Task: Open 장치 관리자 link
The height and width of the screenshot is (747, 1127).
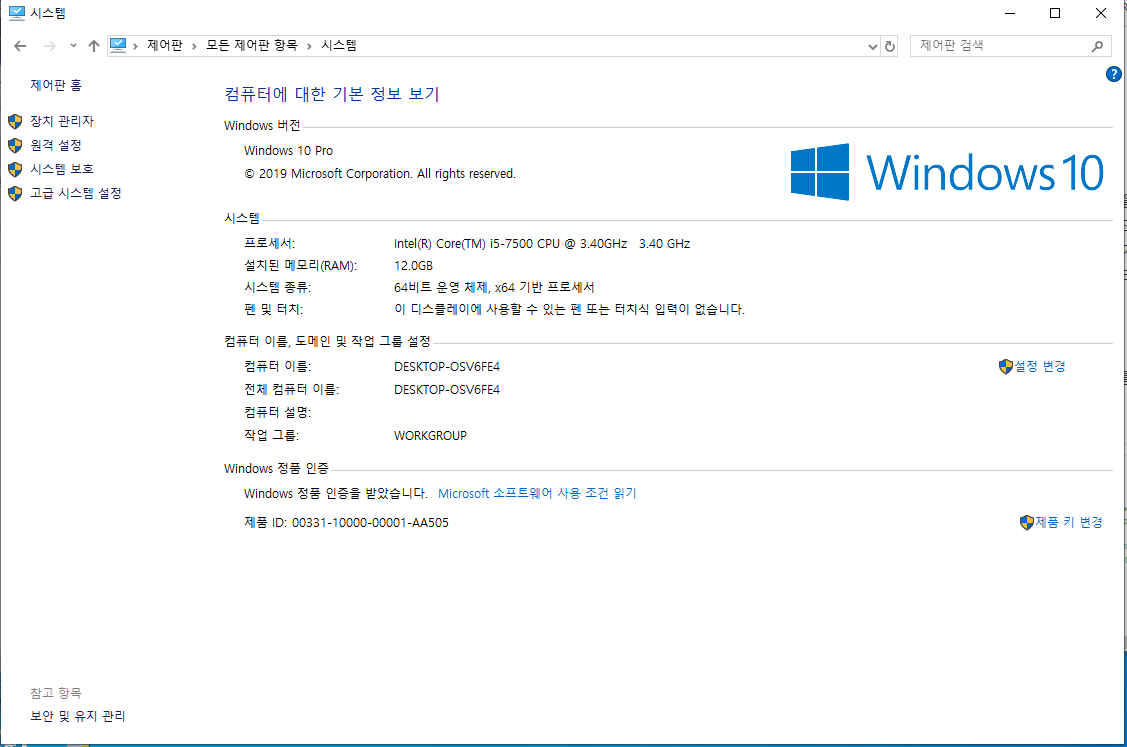Action: pyautogui.click(x=62, y=122)
